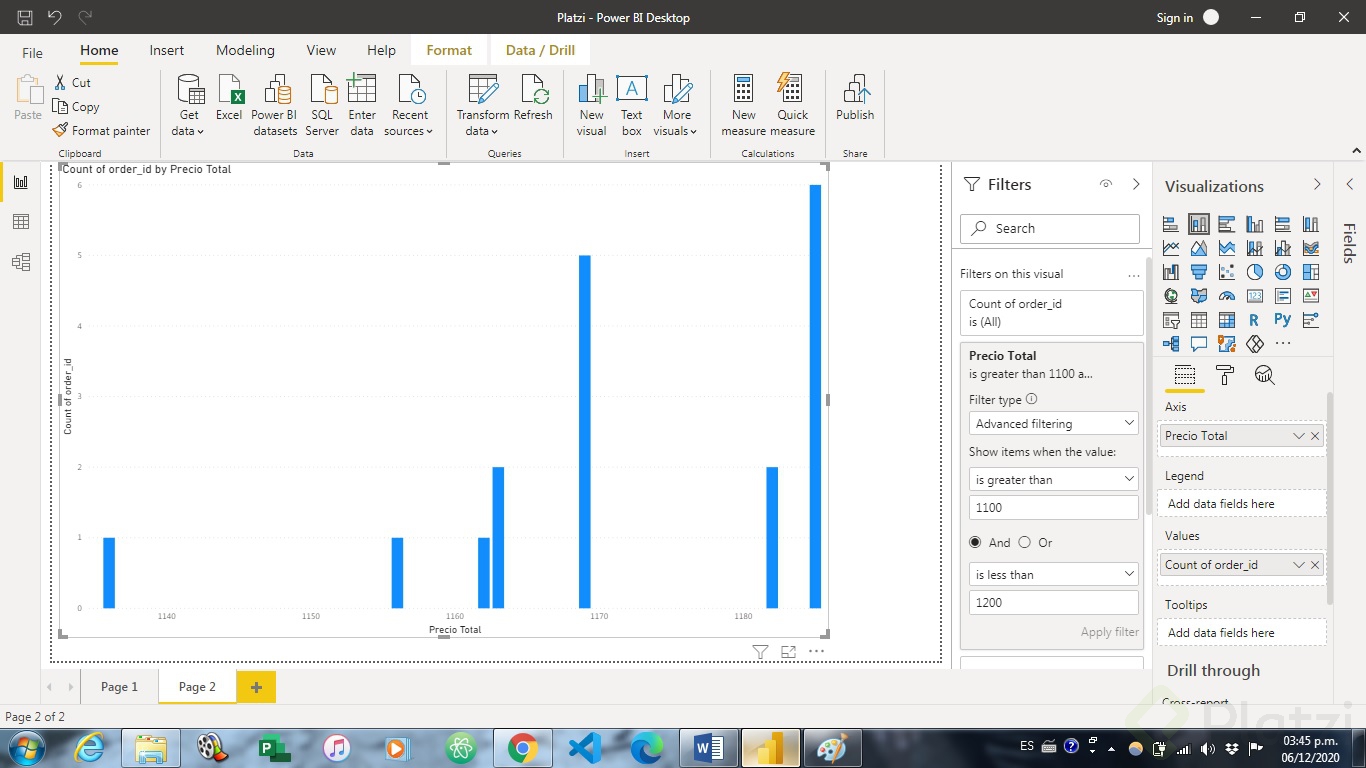Viewport: 1366px width, 768px height.
Task: Switch to the Modeling ribbon tab
Action: [245, 51]
